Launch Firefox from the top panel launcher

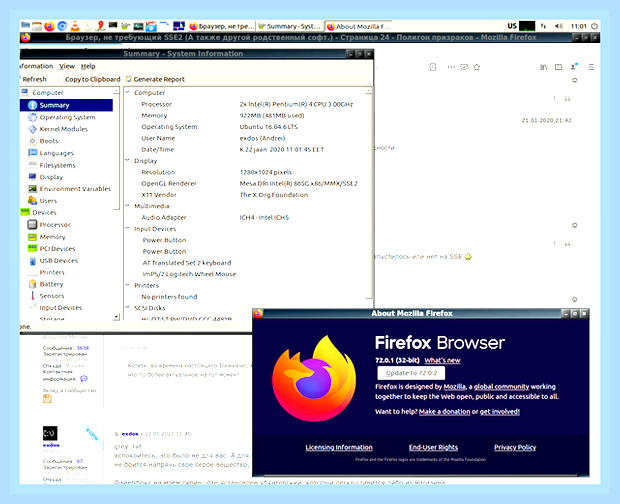[49, 26]
